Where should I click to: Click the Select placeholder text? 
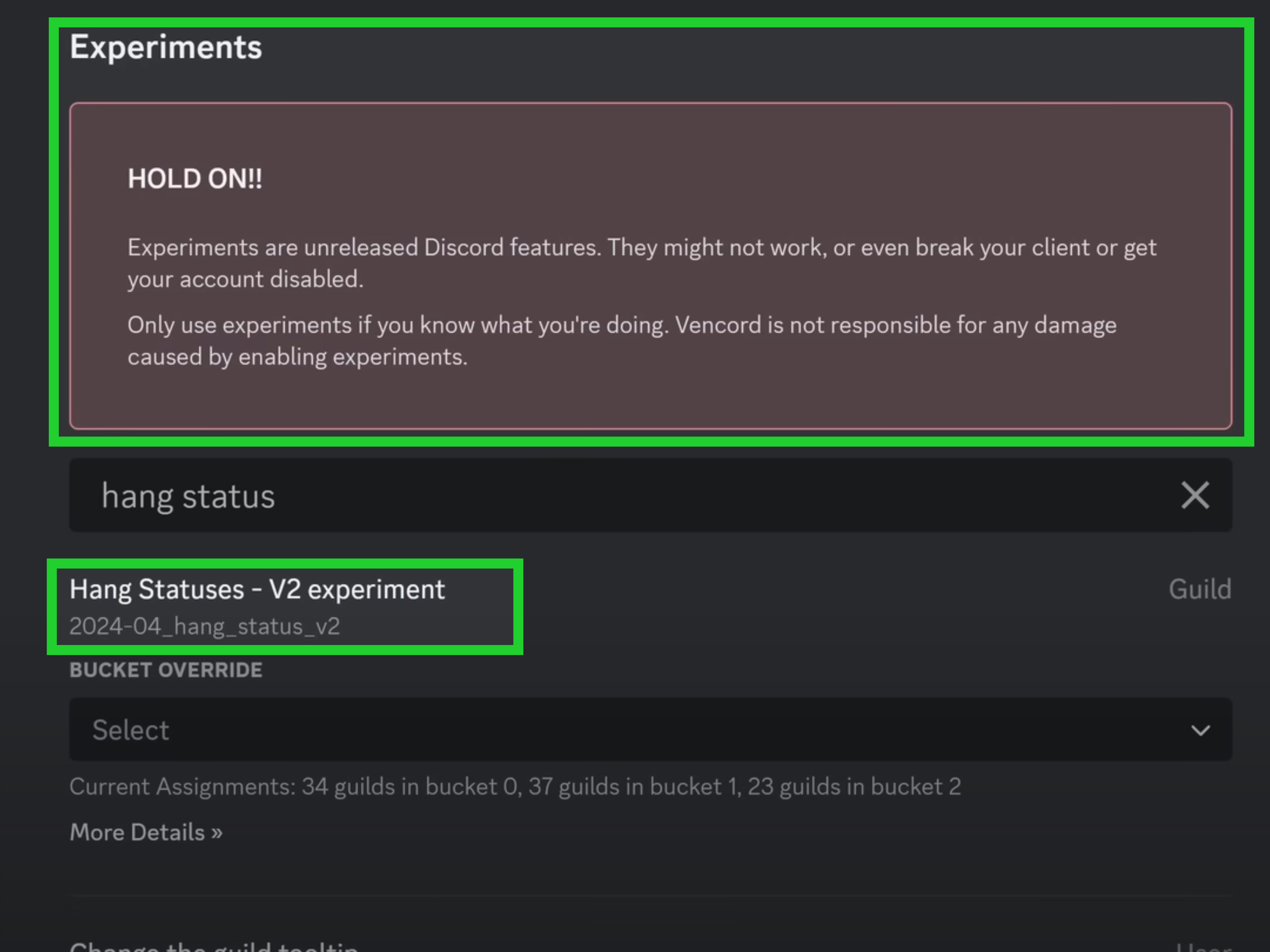[x=130, y=729]
